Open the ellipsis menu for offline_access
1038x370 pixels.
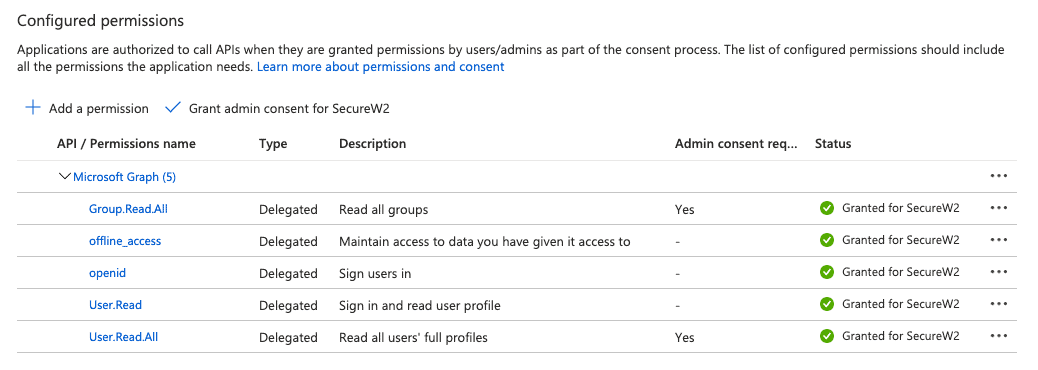coord(998,240)
